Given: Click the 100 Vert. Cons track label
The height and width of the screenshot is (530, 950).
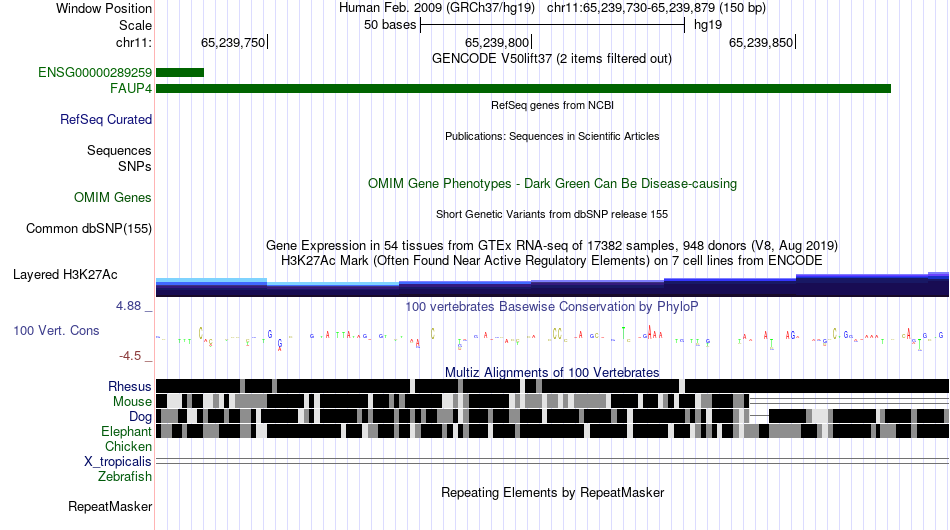Looking at the screenshot, I should (x=56, y=330).
